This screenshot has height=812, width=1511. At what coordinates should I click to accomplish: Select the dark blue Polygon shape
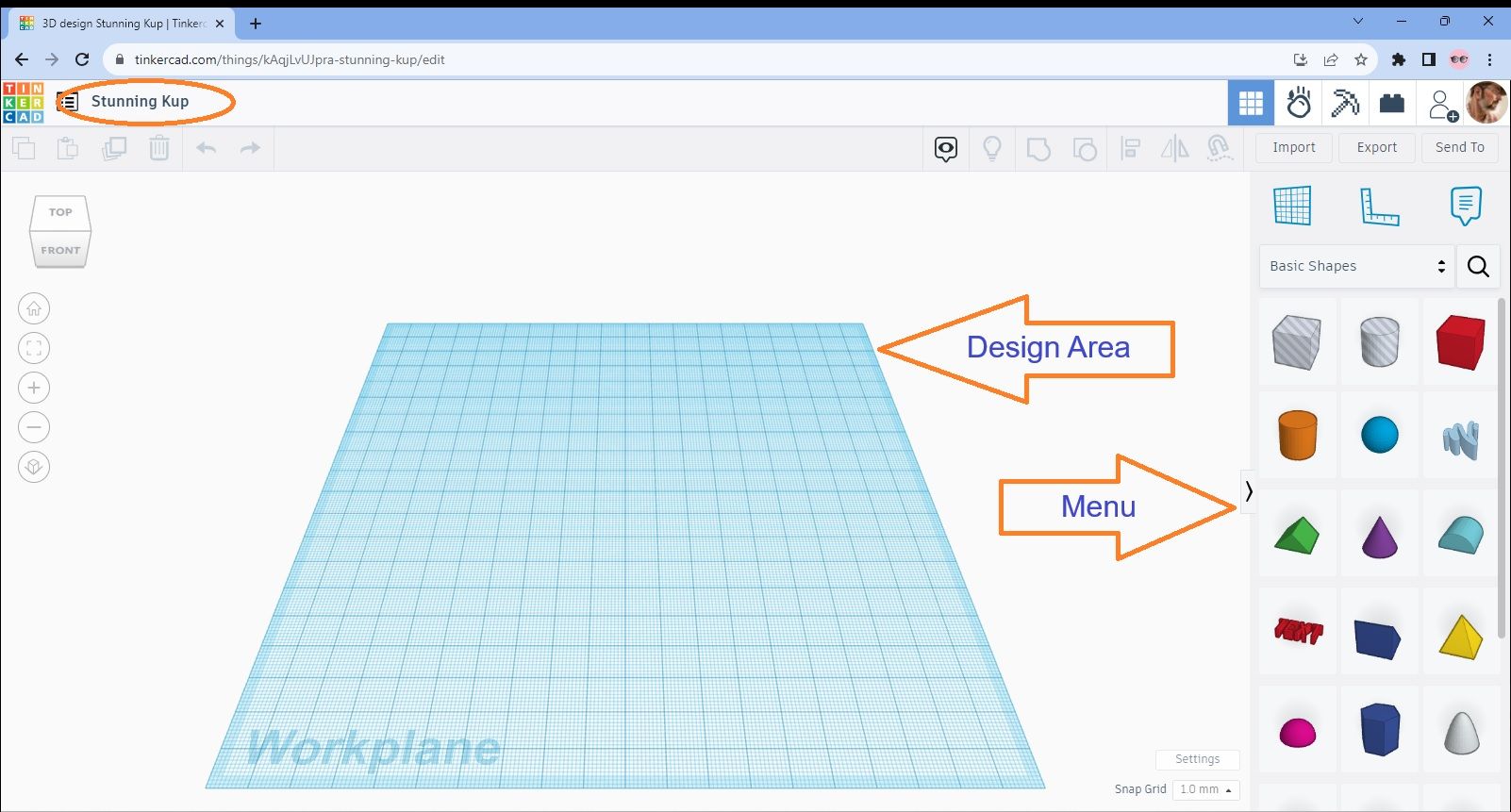(1379, 729)
